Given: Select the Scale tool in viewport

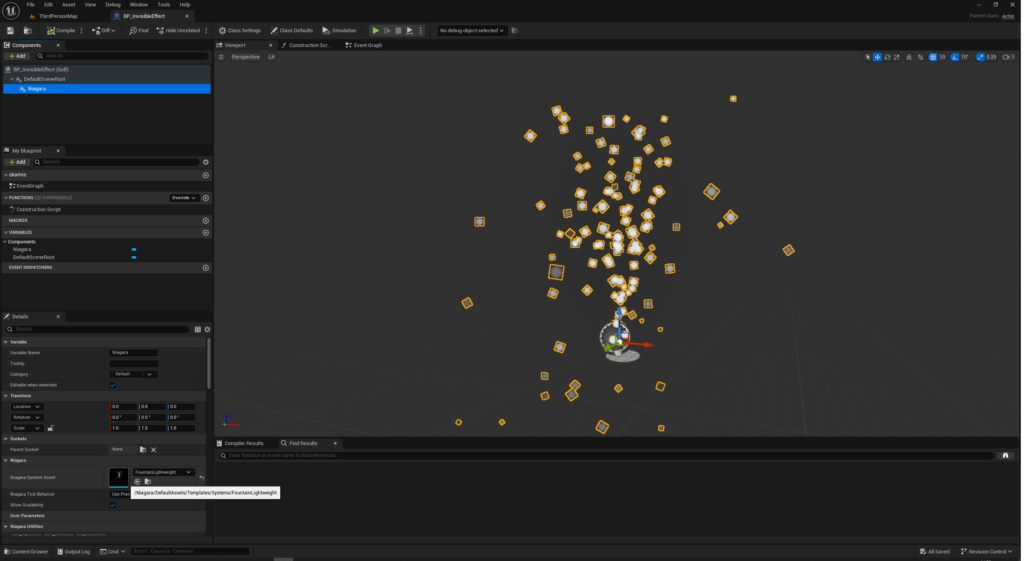Looking at the screenshot, I should (897, 57).
